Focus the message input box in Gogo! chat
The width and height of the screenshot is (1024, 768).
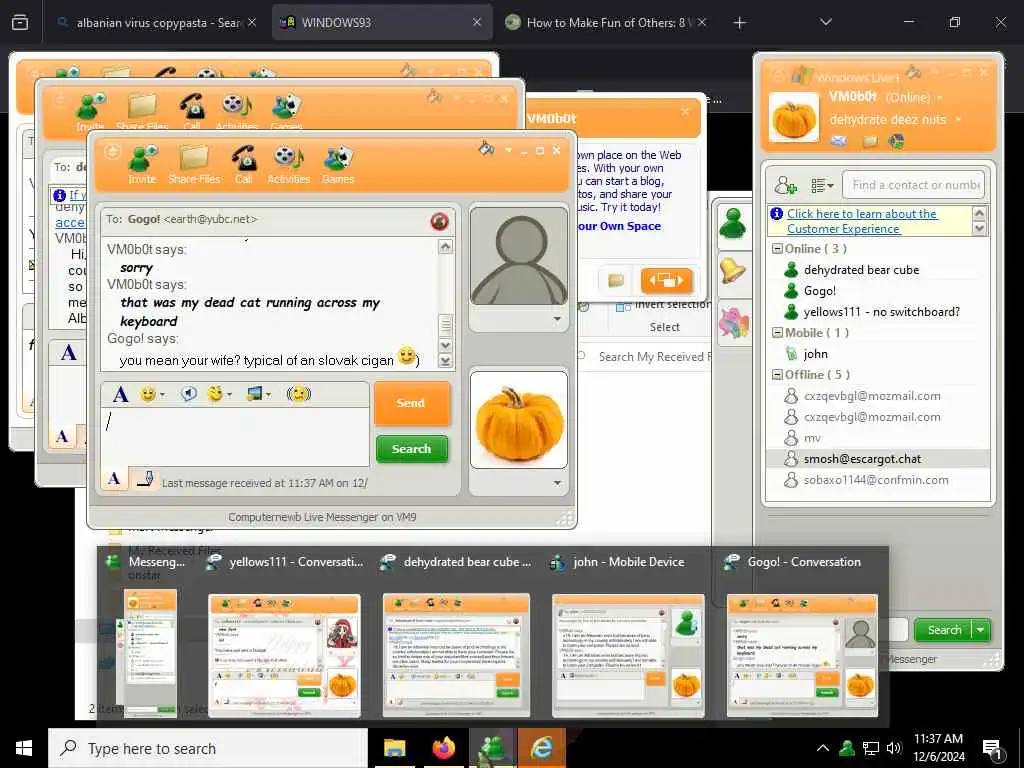point(235,437)
